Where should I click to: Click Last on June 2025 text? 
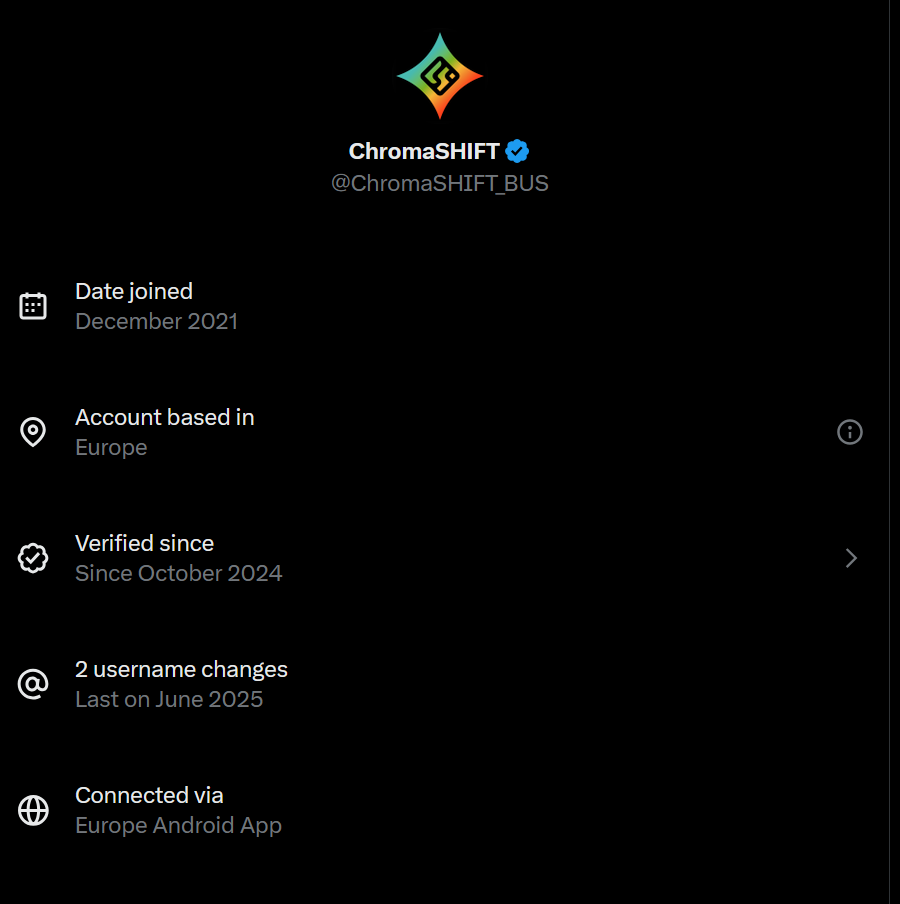(169, 700)
